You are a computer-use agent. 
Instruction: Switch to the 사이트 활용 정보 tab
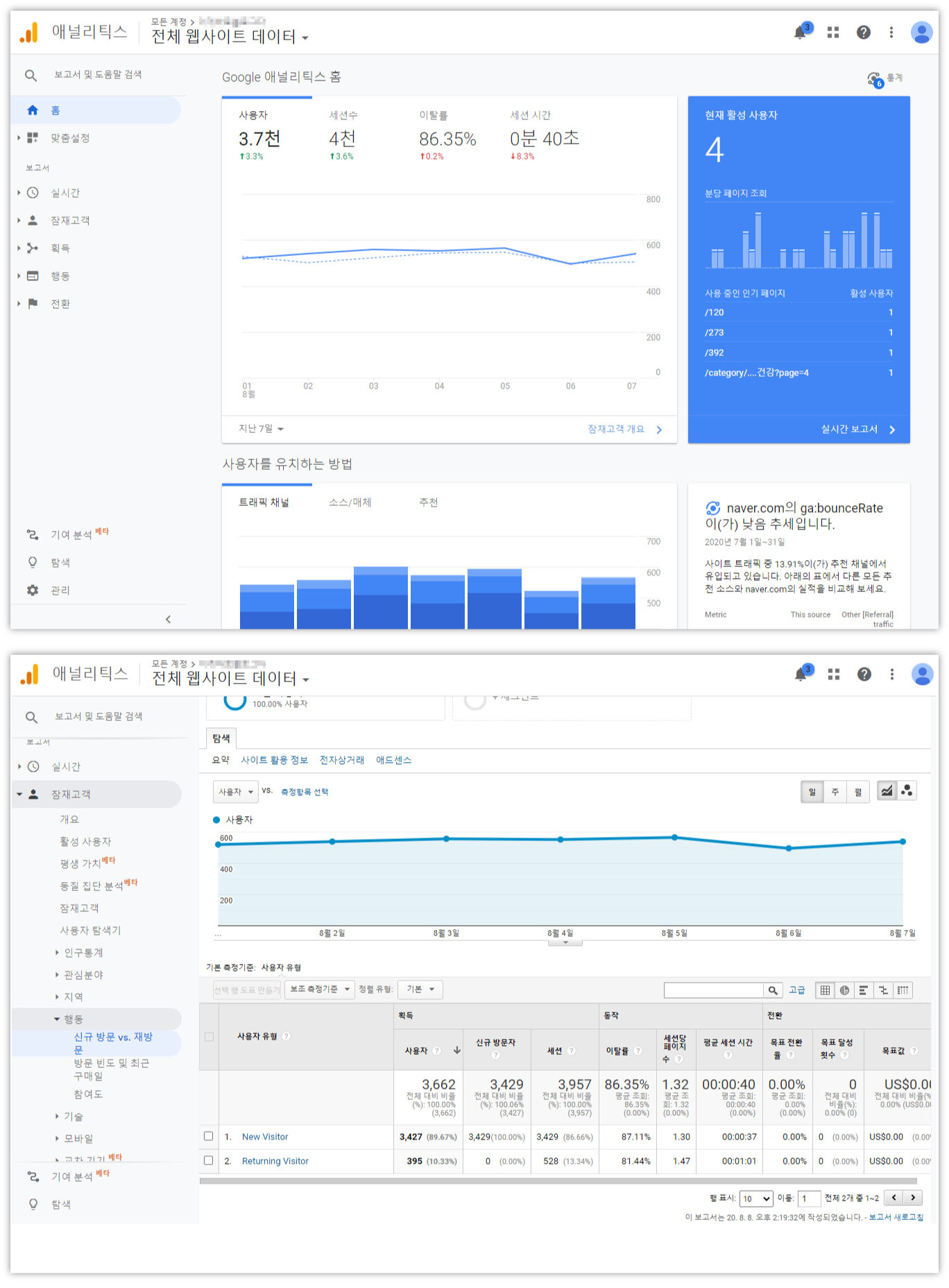coord(274,761)
